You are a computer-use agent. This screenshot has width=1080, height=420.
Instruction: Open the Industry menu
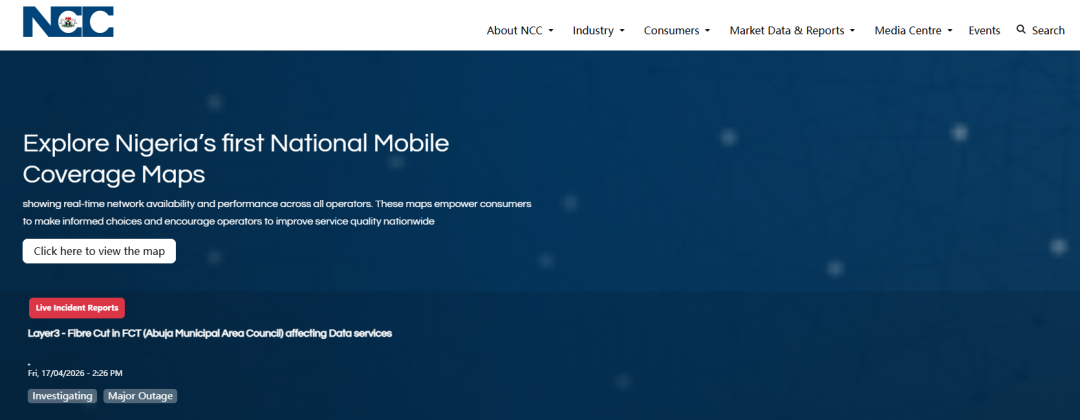pos(599,30)
